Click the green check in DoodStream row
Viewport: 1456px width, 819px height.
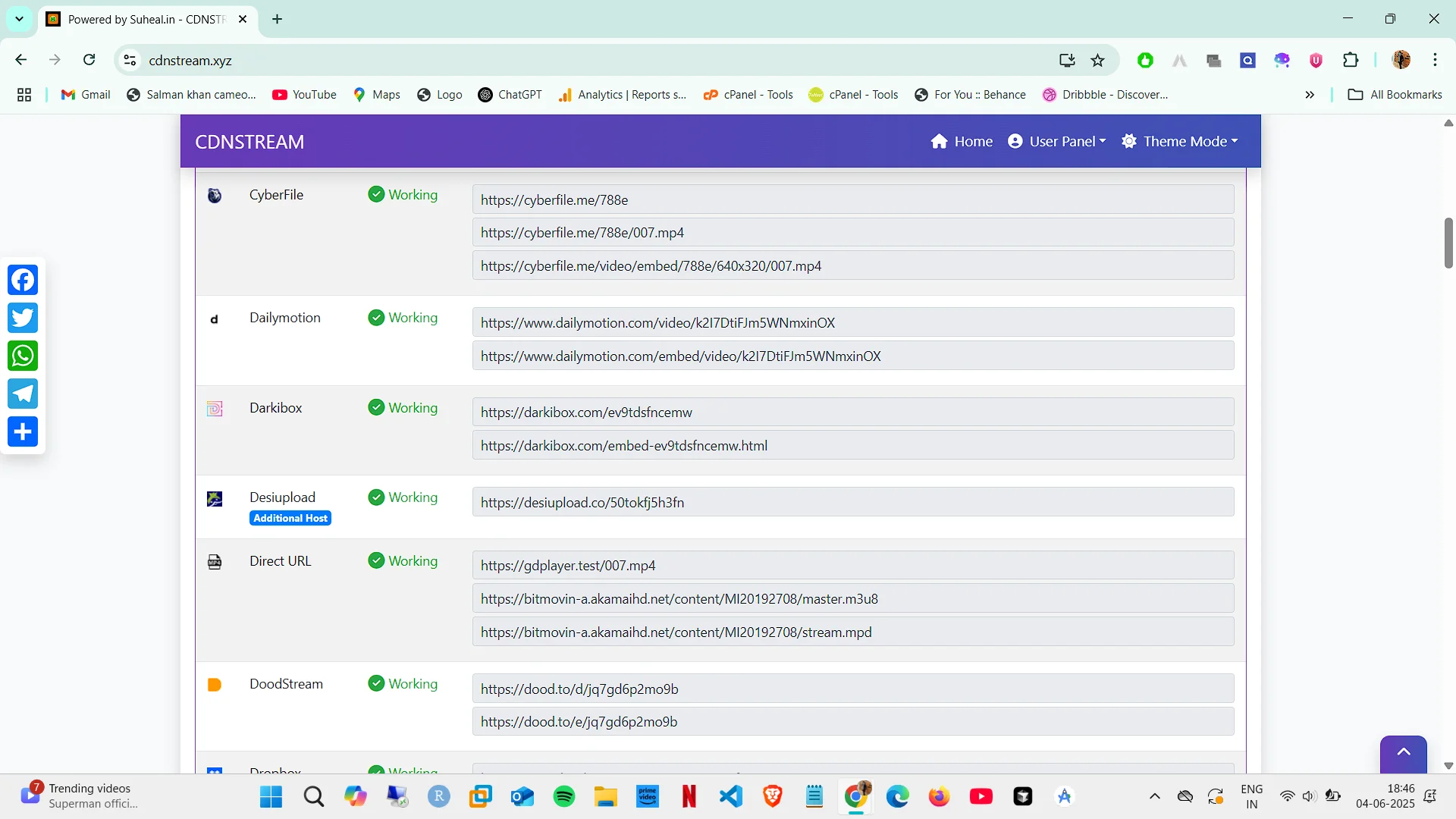376,683
